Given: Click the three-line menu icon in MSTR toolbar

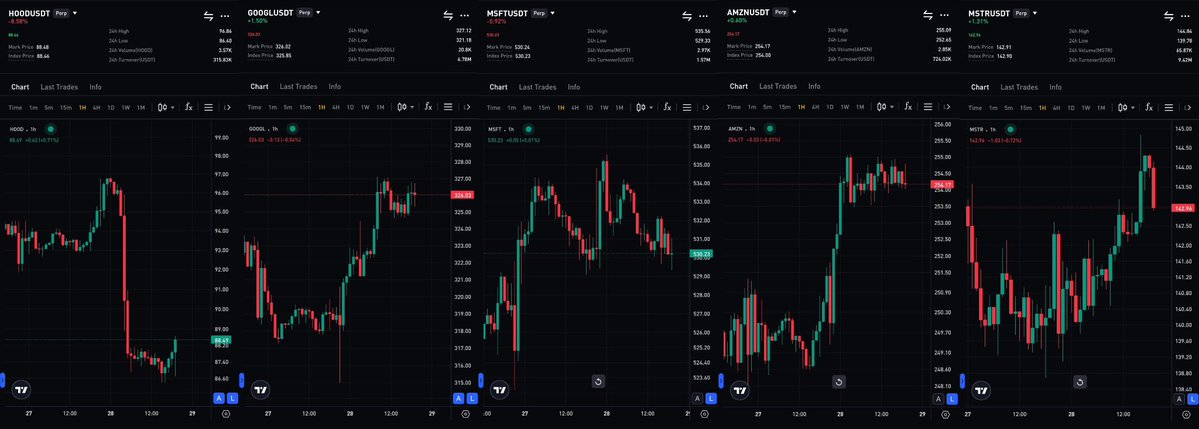Looking at the screenshot, I should 1167,107.
